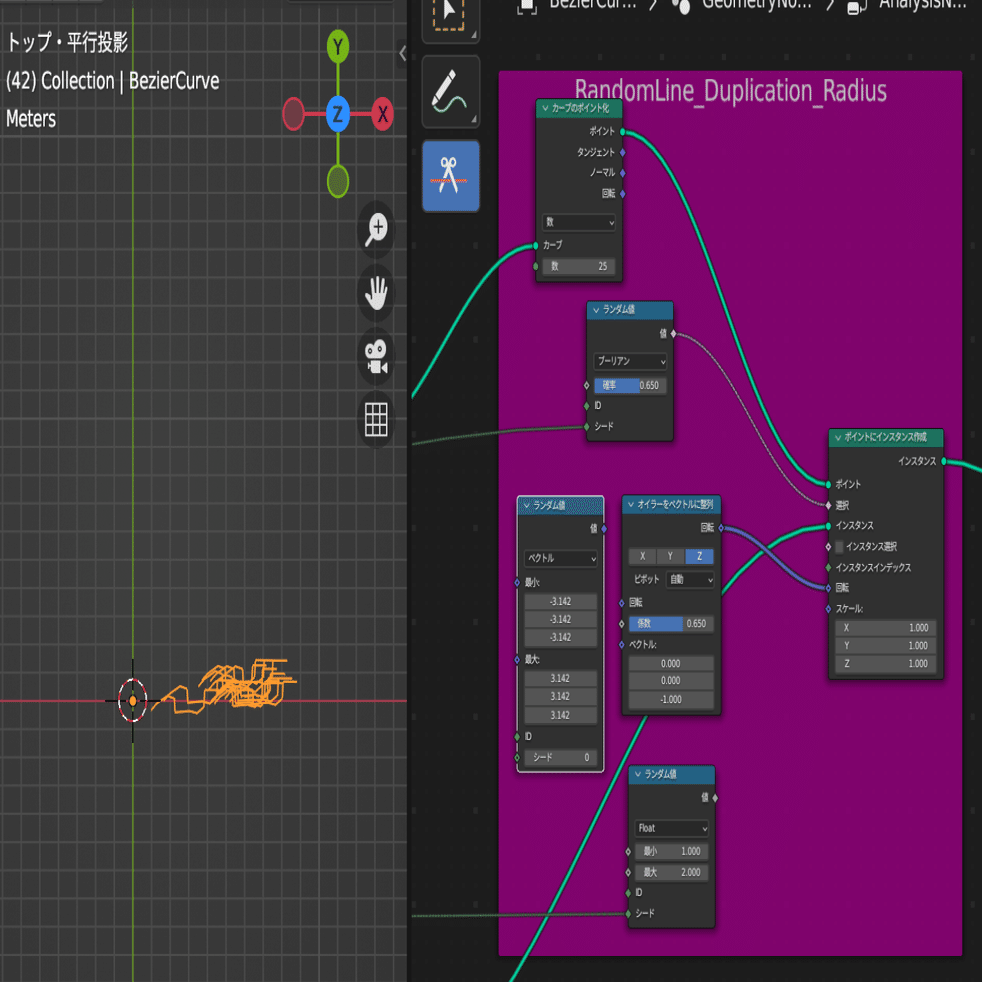Click the スケール Z 1.000 field
Screen dimensions: 982x982
[886, 664]
